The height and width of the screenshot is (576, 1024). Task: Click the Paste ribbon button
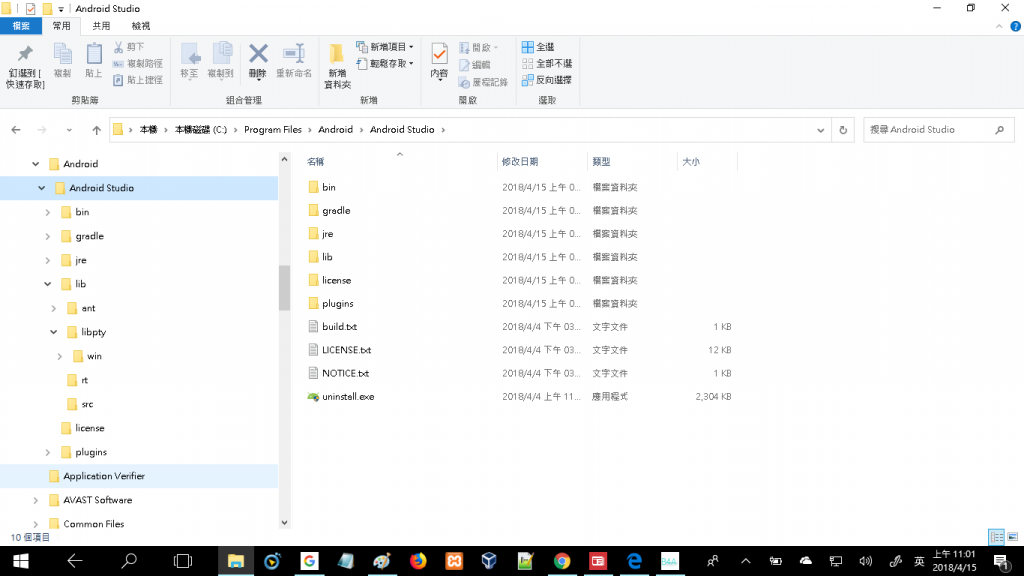pyautogui.click(x=94, y=61)
